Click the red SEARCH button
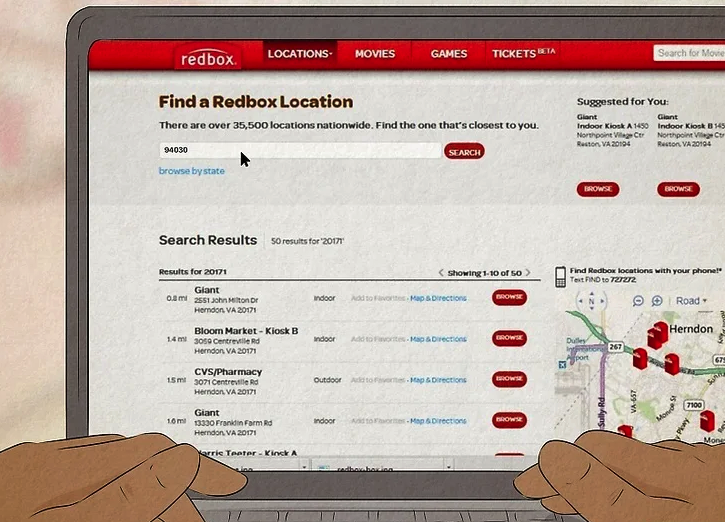Viewport: 725px width, 522px height. [464, 152]
